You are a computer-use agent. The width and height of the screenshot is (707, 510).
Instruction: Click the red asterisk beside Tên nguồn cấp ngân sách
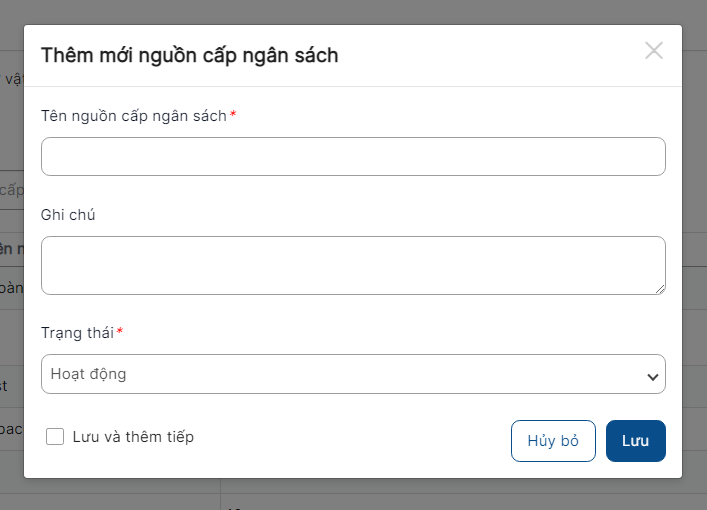click(x=233, y=115)
